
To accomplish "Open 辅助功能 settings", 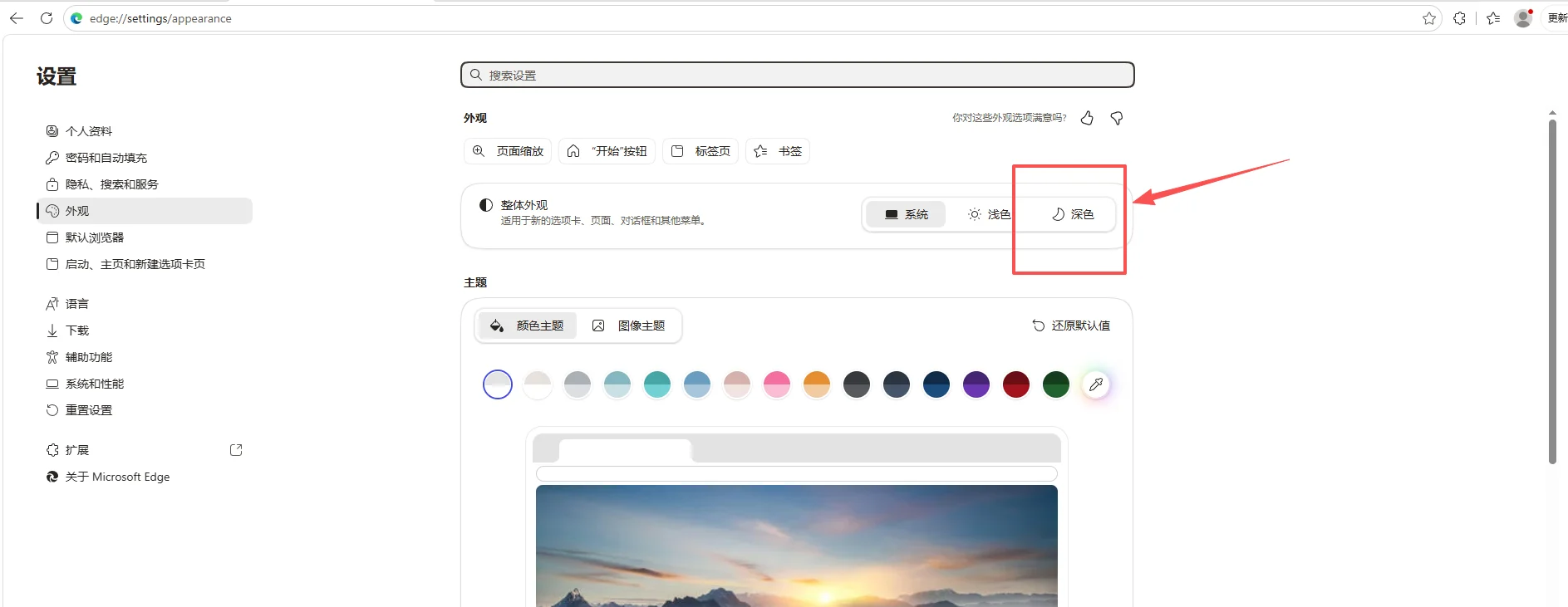I will [145, 357].
